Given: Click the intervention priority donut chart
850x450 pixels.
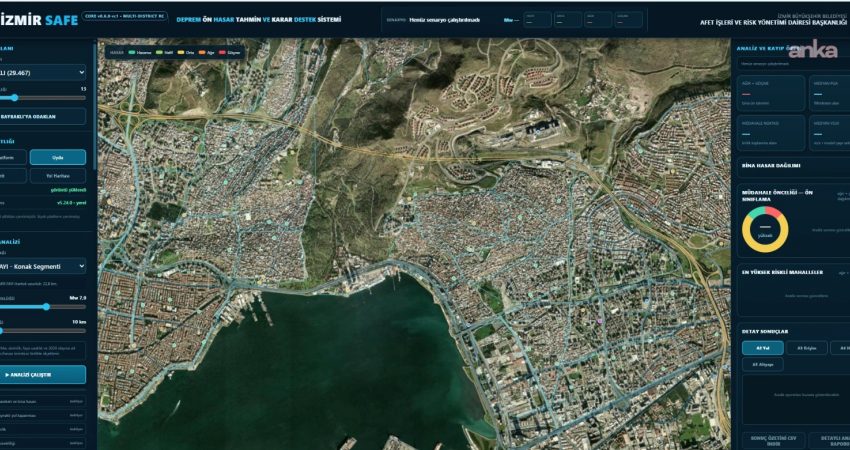Looking at the screenshot, I should tap(765, 229).
